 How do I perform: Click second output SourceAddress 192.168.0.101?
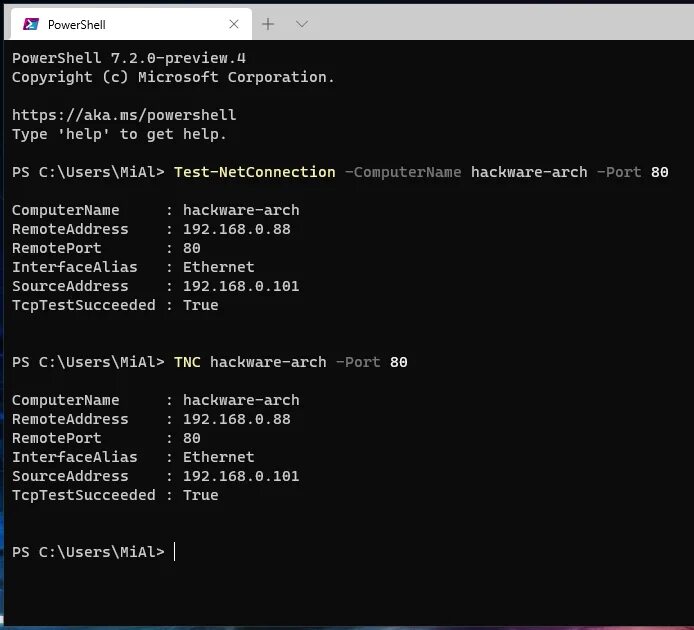tap(241, 476)
